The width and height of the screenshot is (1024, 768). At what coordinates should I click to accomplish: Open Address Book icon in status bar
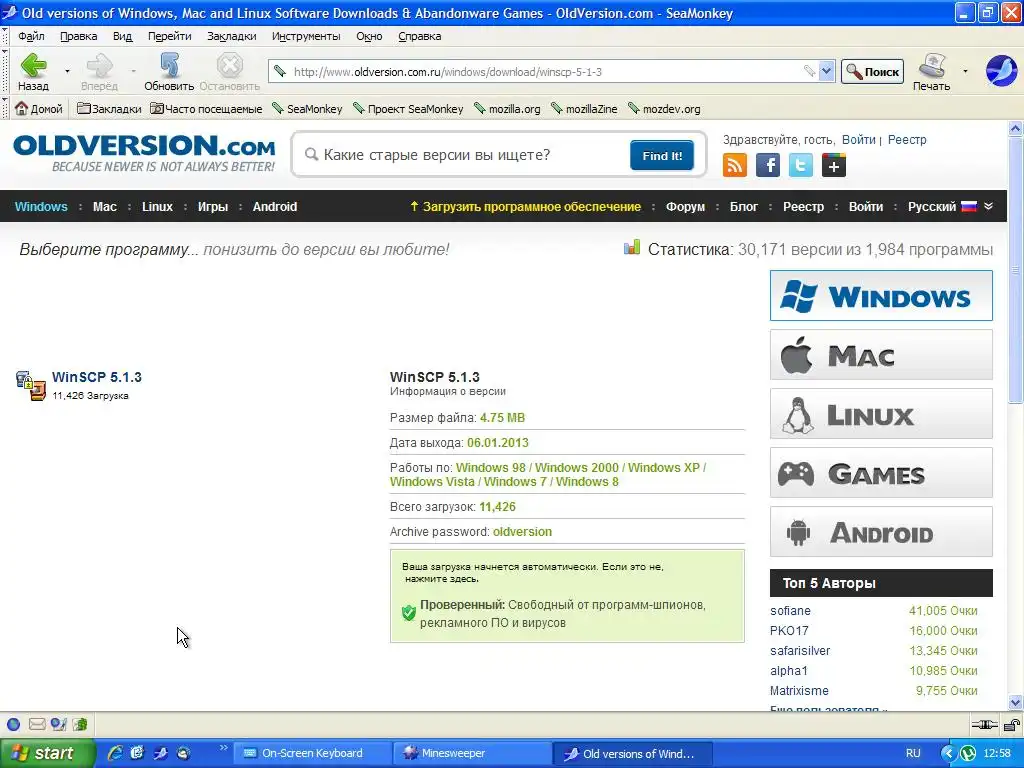pos(80,724)
